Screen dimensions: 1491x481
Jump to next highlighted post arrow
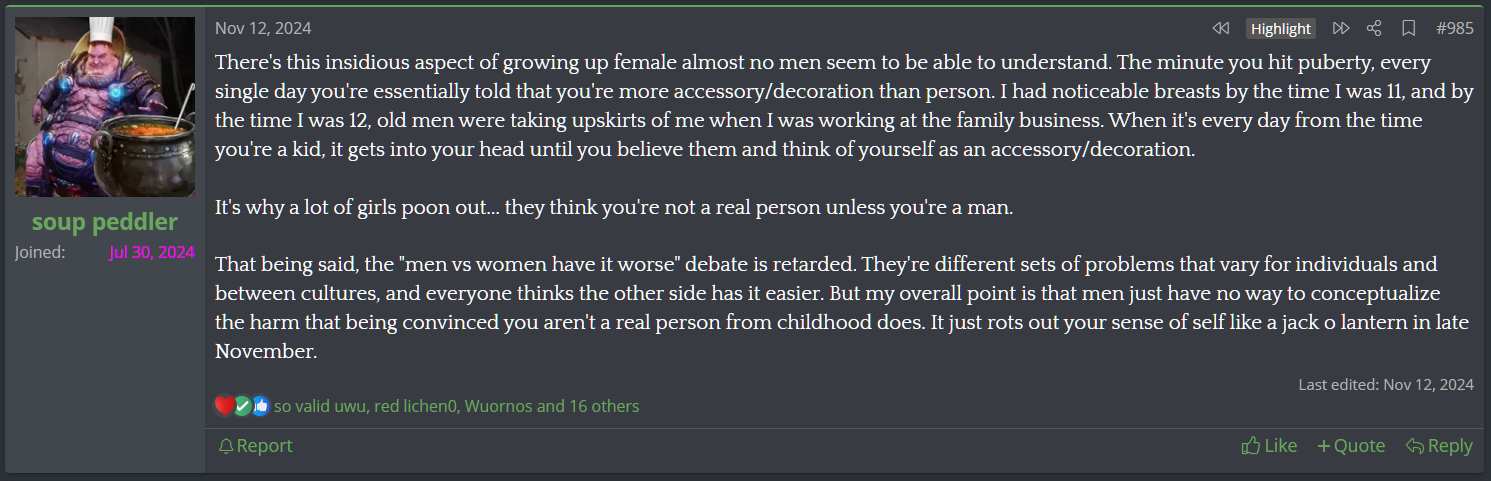coord(1341,28)
